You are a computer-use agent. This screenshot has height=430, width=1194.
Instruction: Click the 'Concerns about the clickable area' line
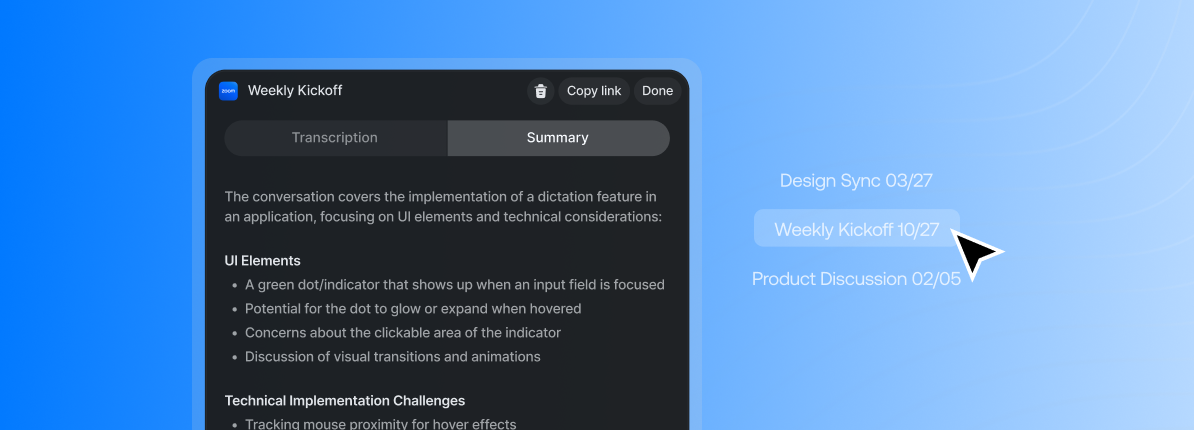(x=403, y=333)
